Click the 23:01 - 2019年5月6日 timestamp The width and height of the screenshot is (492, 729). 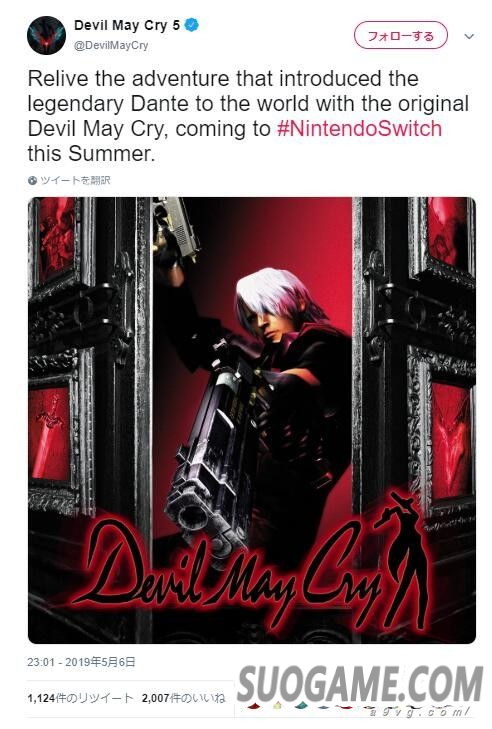[x=81, y=662]
